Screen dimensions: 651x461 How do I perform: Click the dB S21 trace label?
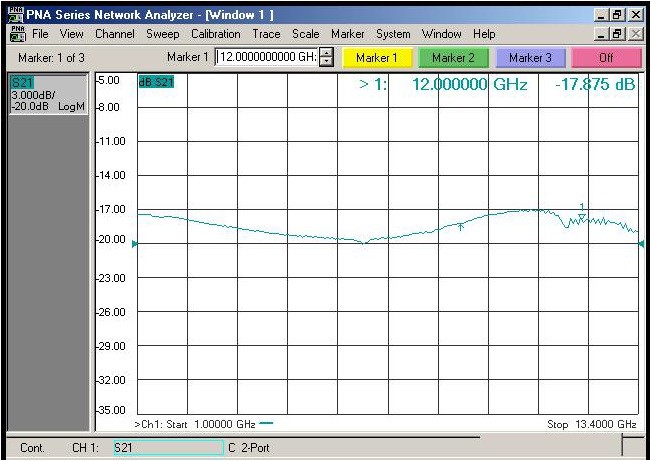156,82
